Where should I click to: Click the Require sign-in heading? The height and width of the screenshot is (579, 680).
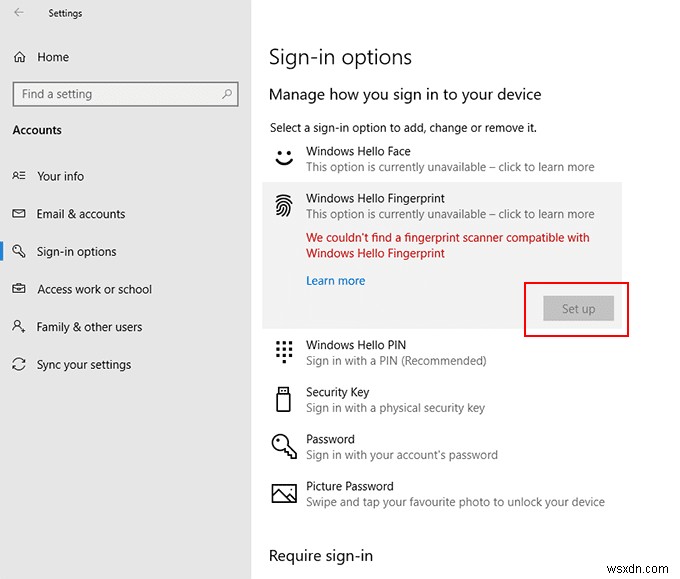321,556
